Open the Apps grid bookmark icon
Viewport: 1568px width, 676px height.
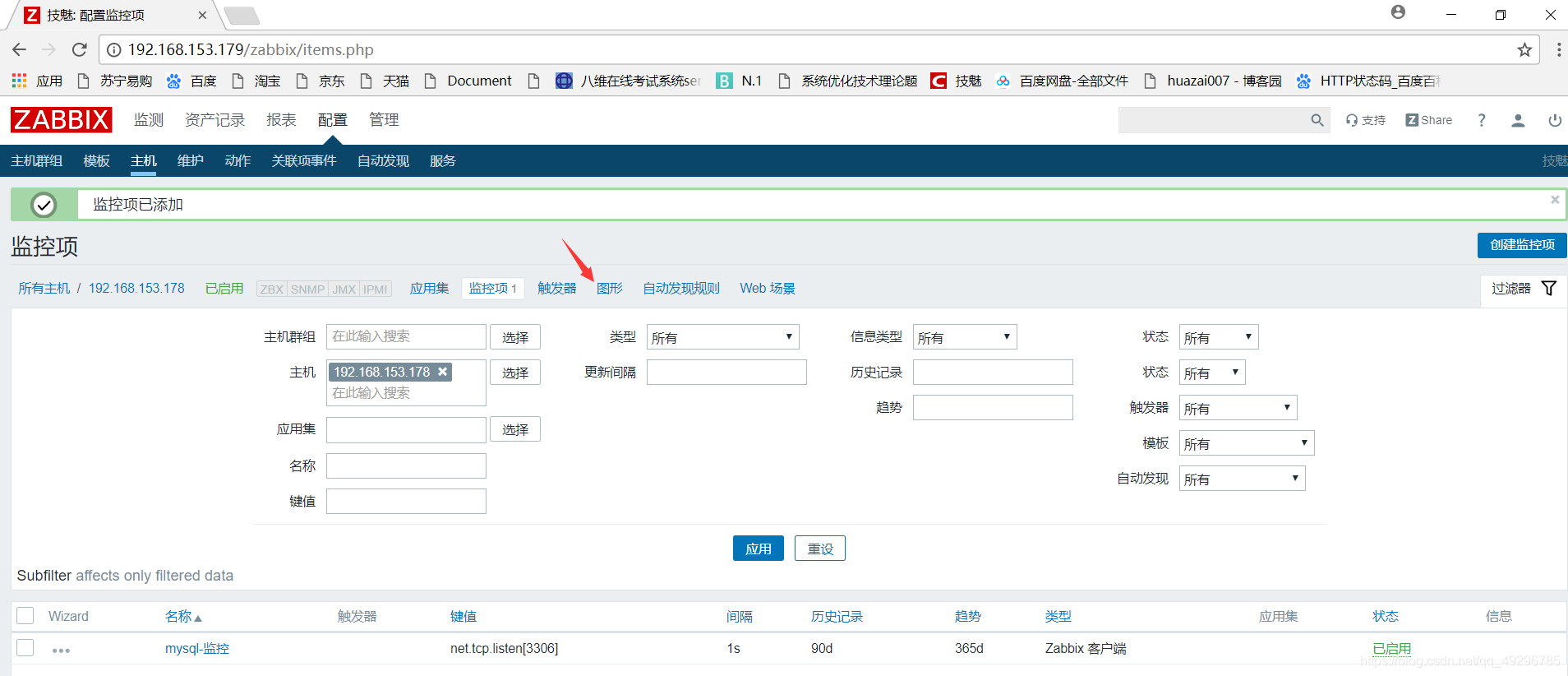click(19, 81)
